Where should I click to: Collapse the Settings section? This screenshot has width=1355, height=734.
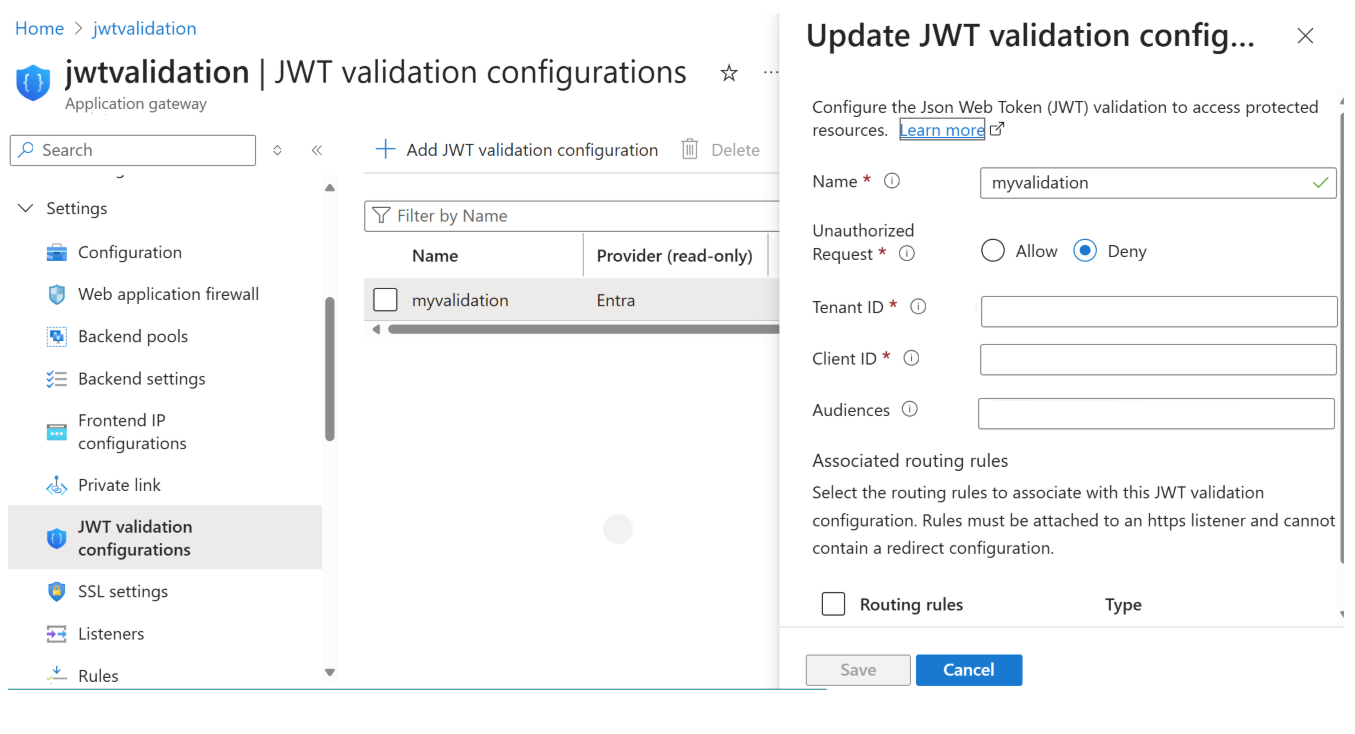pos(25,208)
